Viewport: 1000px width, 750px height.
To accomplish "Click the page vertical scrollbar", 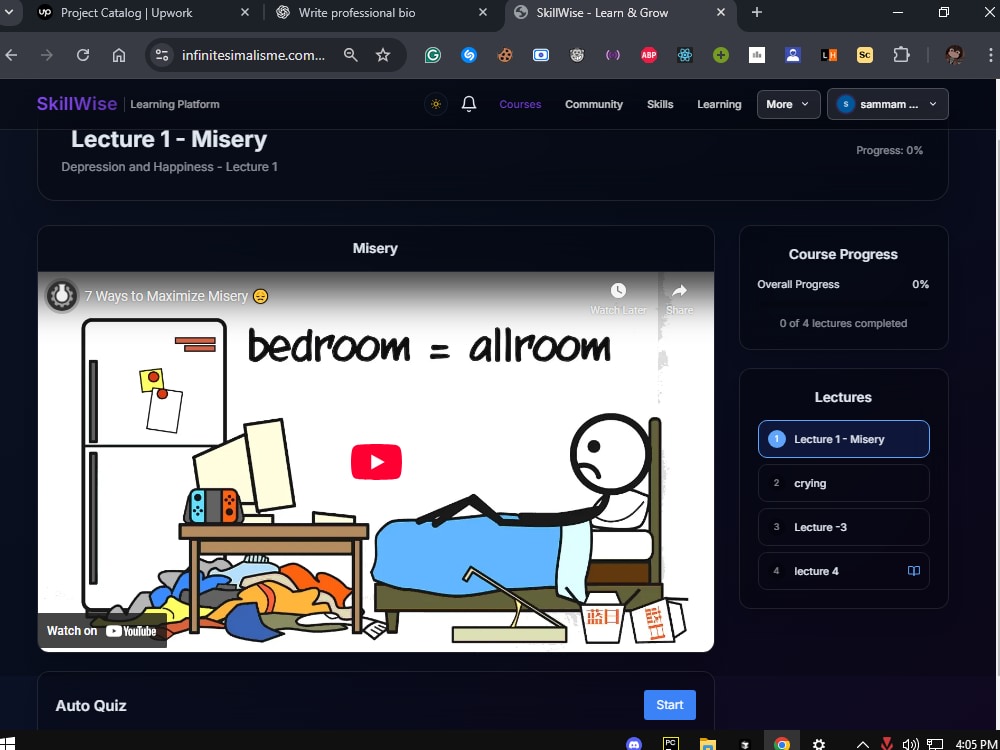I will pos(996,408).
